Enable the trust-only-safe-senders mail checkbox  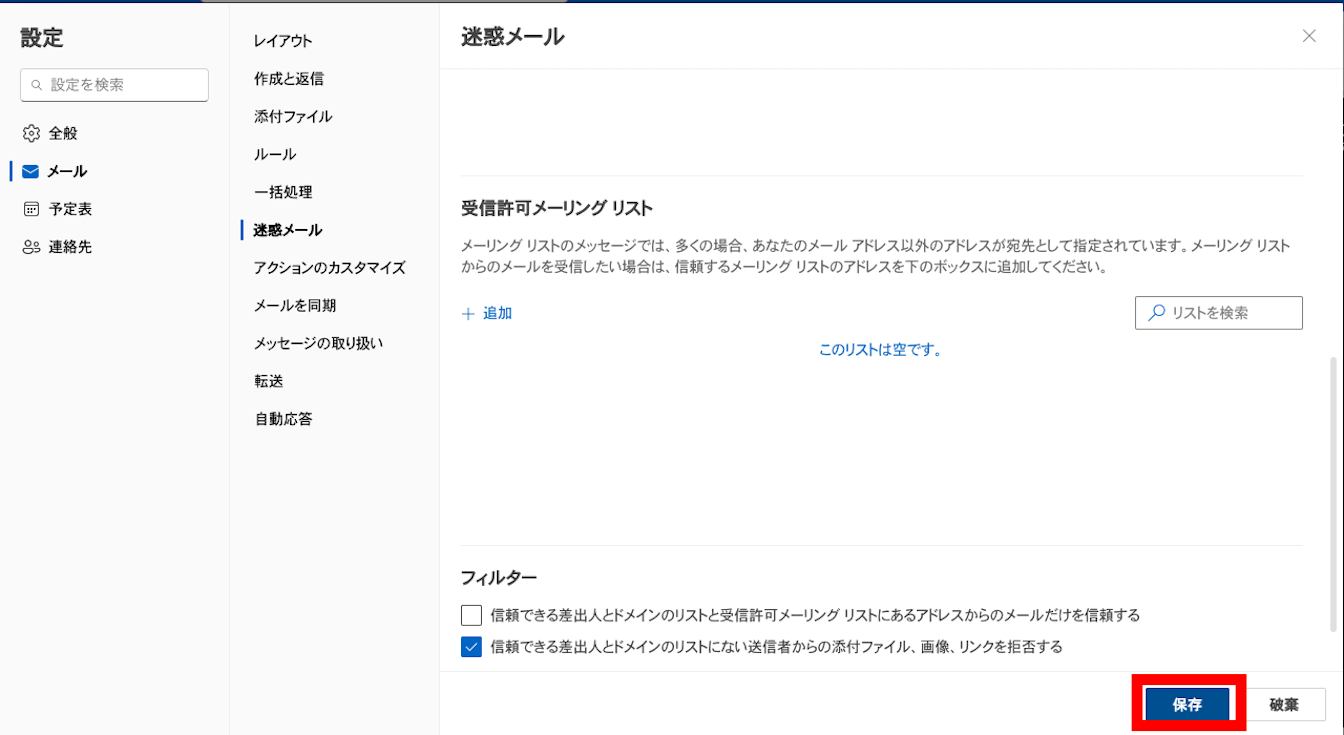[471, 615]
